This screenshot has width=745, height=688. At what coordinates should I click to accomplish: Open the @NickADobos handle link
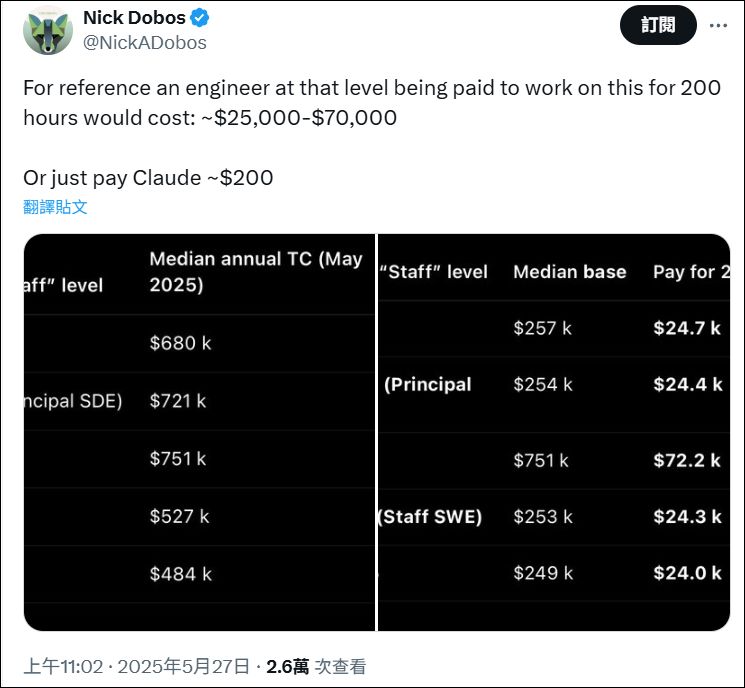tap(144, 43)
